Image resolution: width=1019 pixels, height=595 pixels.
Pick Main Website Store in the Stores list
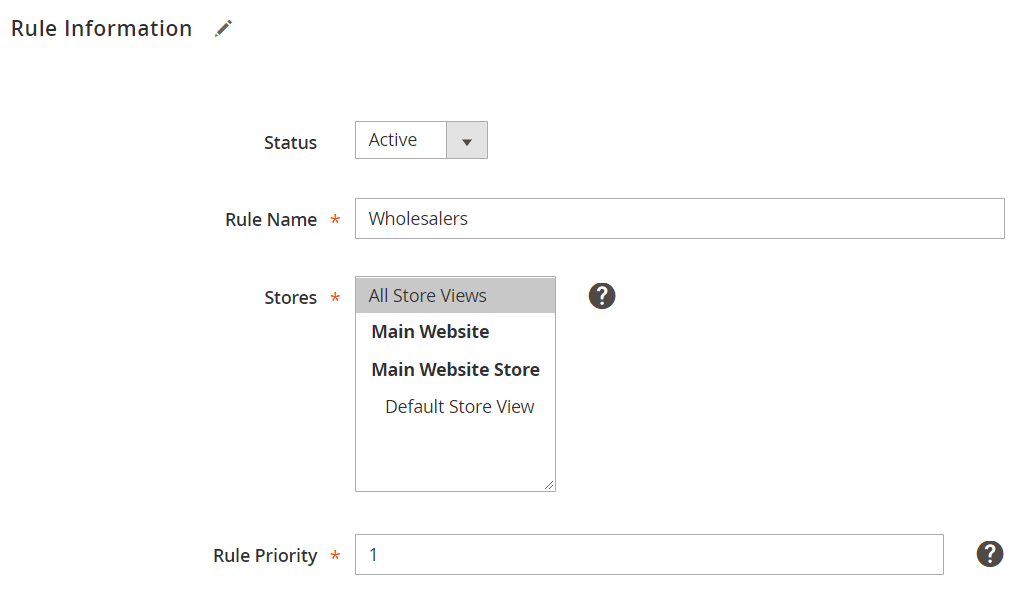point(456,370)
